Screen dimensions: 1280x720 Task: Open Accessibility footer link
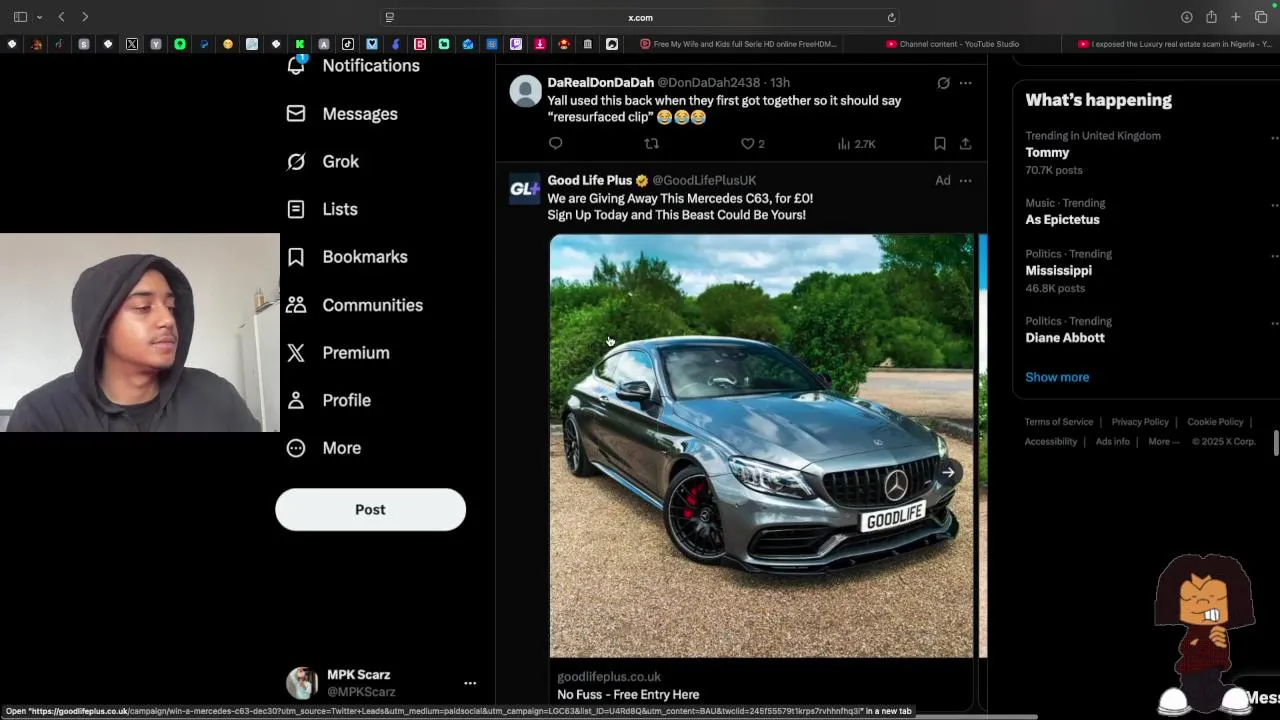pos(1051,442)
